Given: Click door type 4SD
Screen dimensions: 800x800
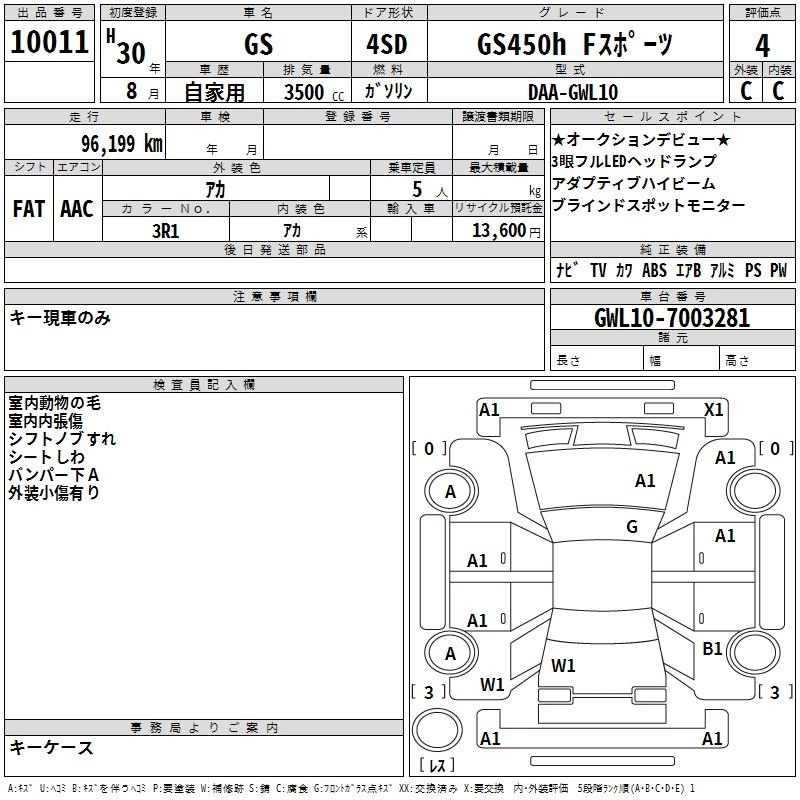Looking at the screenshot, I should 387,44.
